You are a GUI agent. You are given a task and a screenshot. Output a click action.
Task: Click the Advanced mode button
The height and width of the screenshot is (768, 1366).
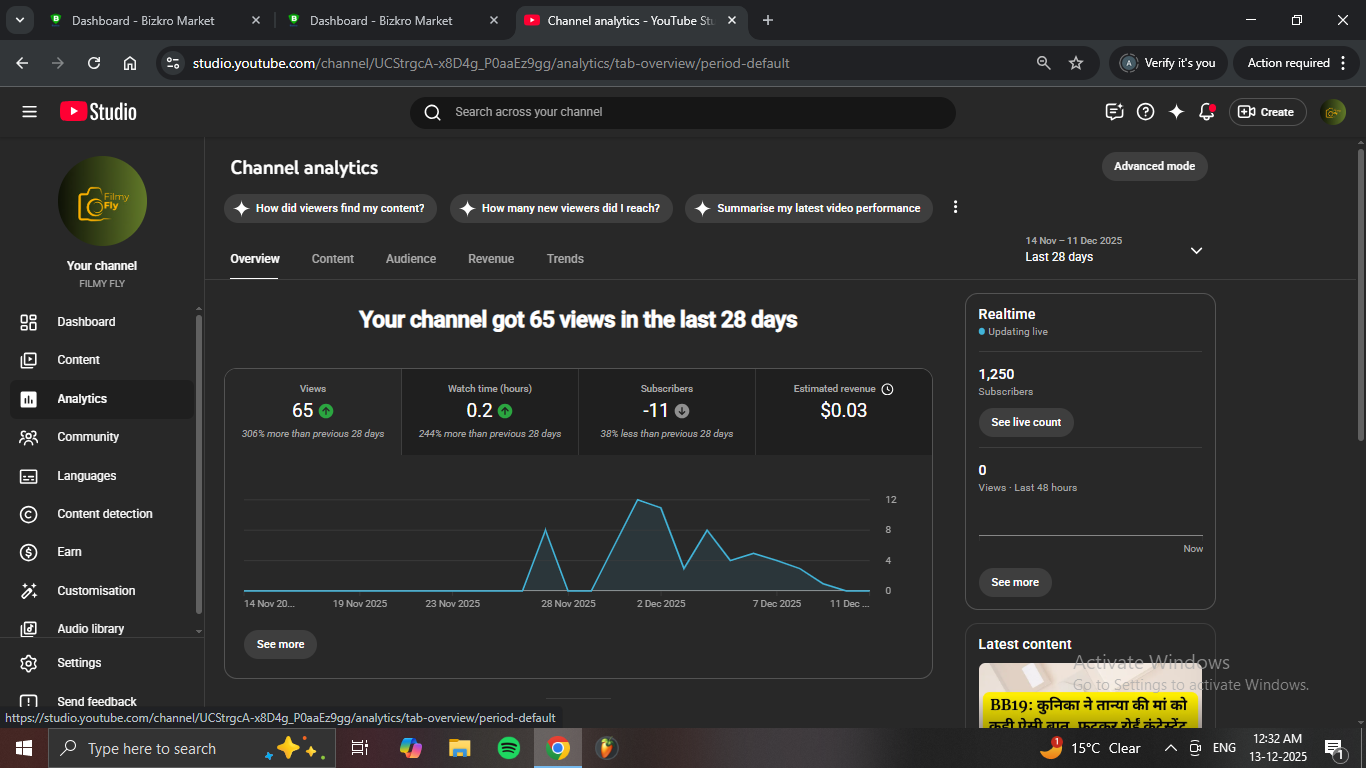(x=1154, y=166)
